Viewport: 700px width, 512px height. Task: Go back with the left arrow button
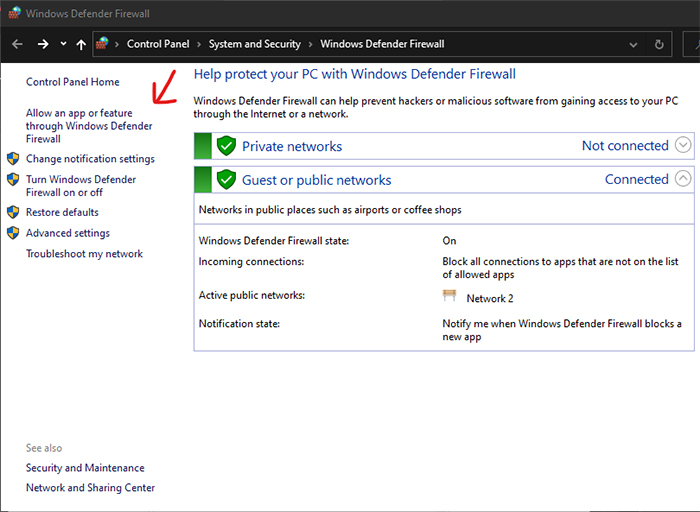click(17, 44)
